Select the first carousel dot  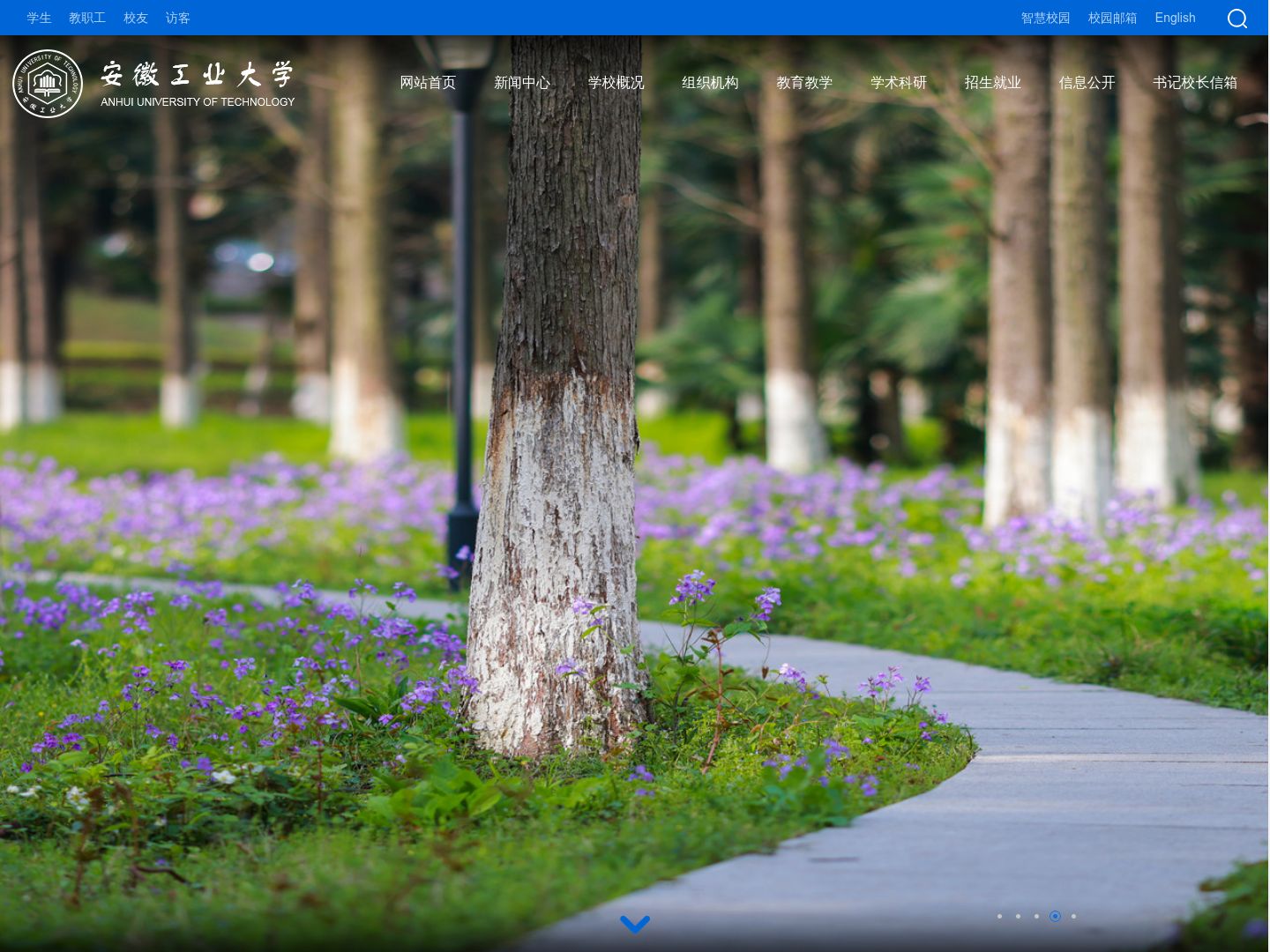(x=999, y=916)
